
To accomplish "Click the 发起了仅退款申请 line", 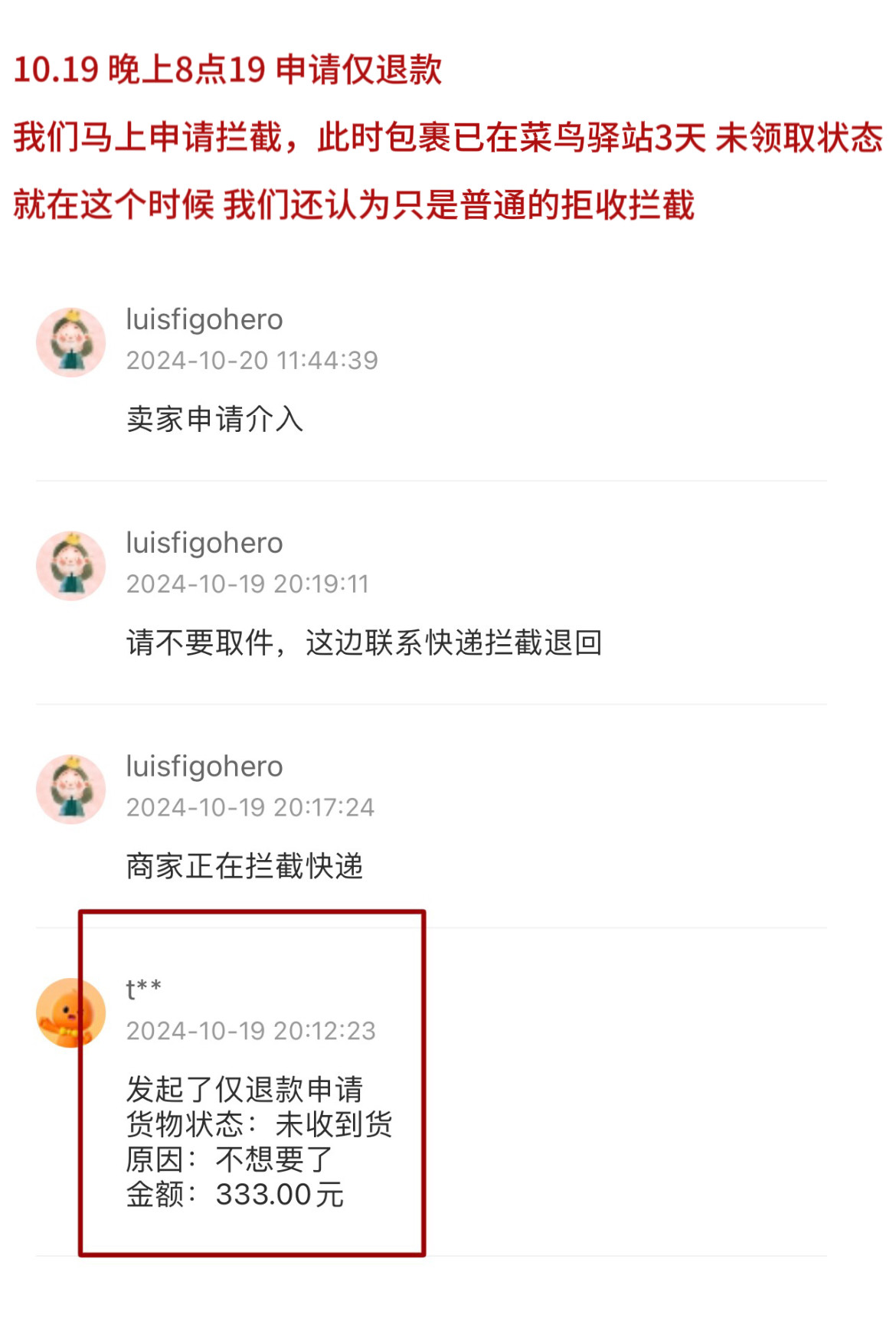I will tap(245, 1089).
